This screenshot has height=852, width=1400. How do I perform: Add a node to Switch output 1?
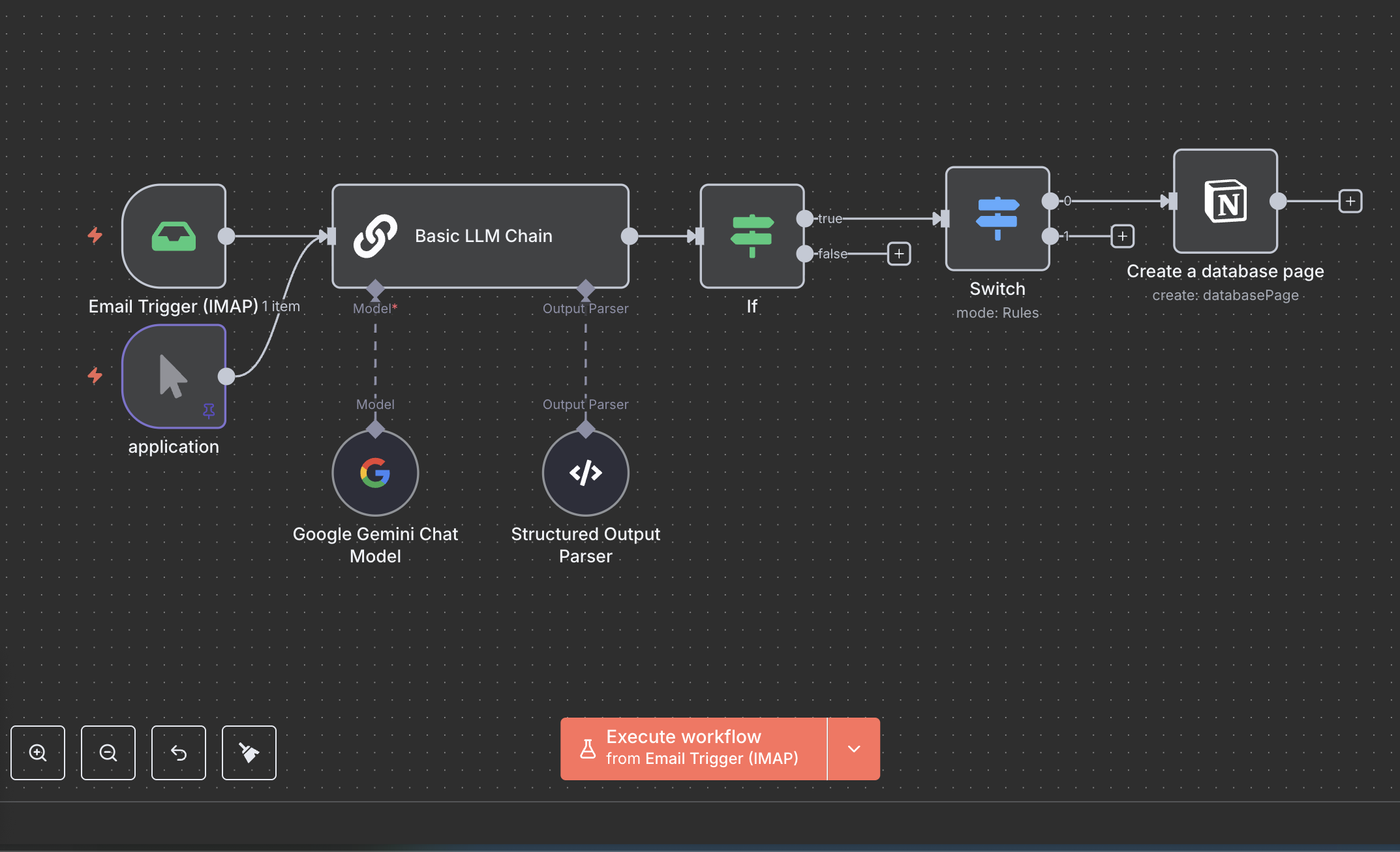click(1122, 236)
